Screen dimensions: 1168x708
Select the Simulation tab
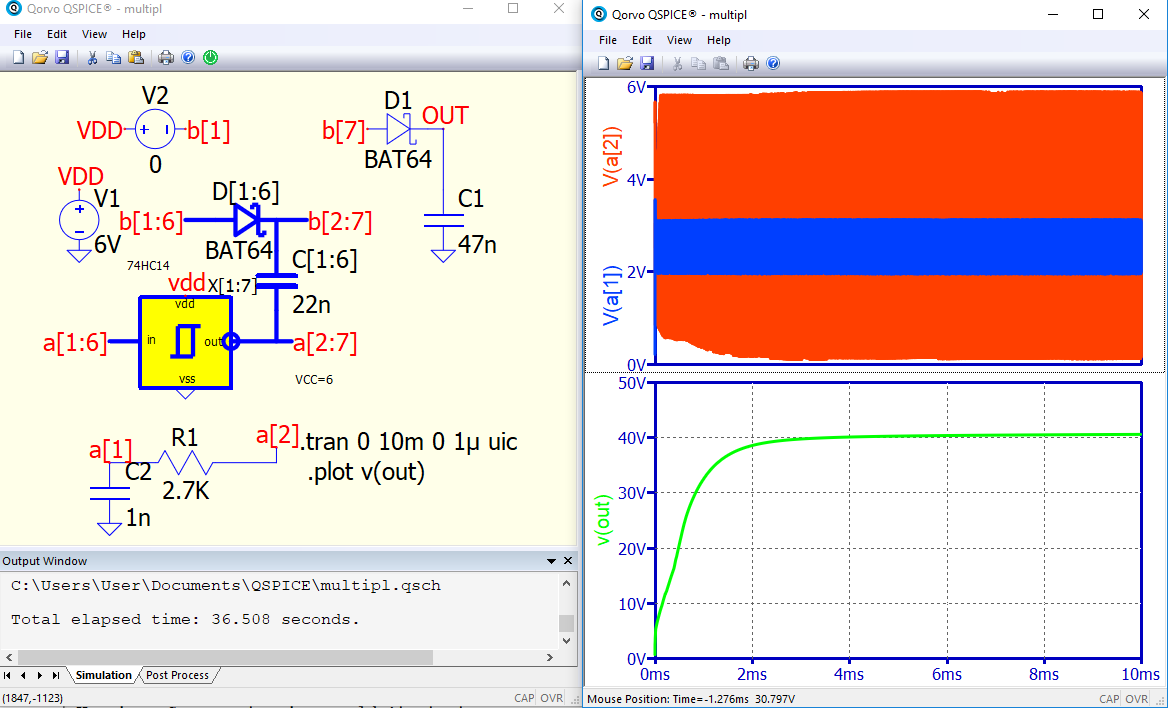[x=104, y=675]
